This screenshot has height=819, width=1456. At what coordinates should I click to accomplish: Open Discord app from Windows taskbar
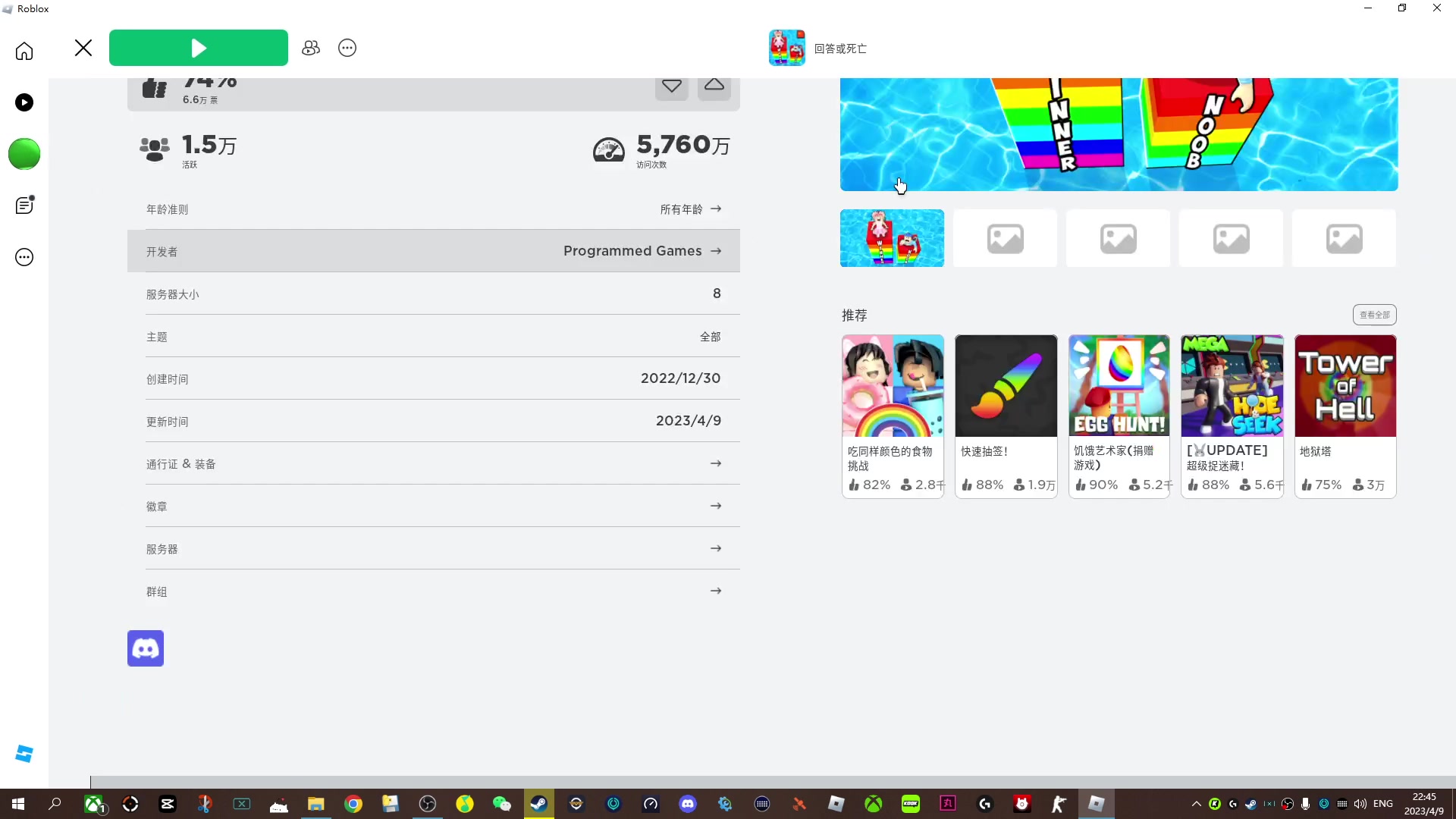[688, 804]
